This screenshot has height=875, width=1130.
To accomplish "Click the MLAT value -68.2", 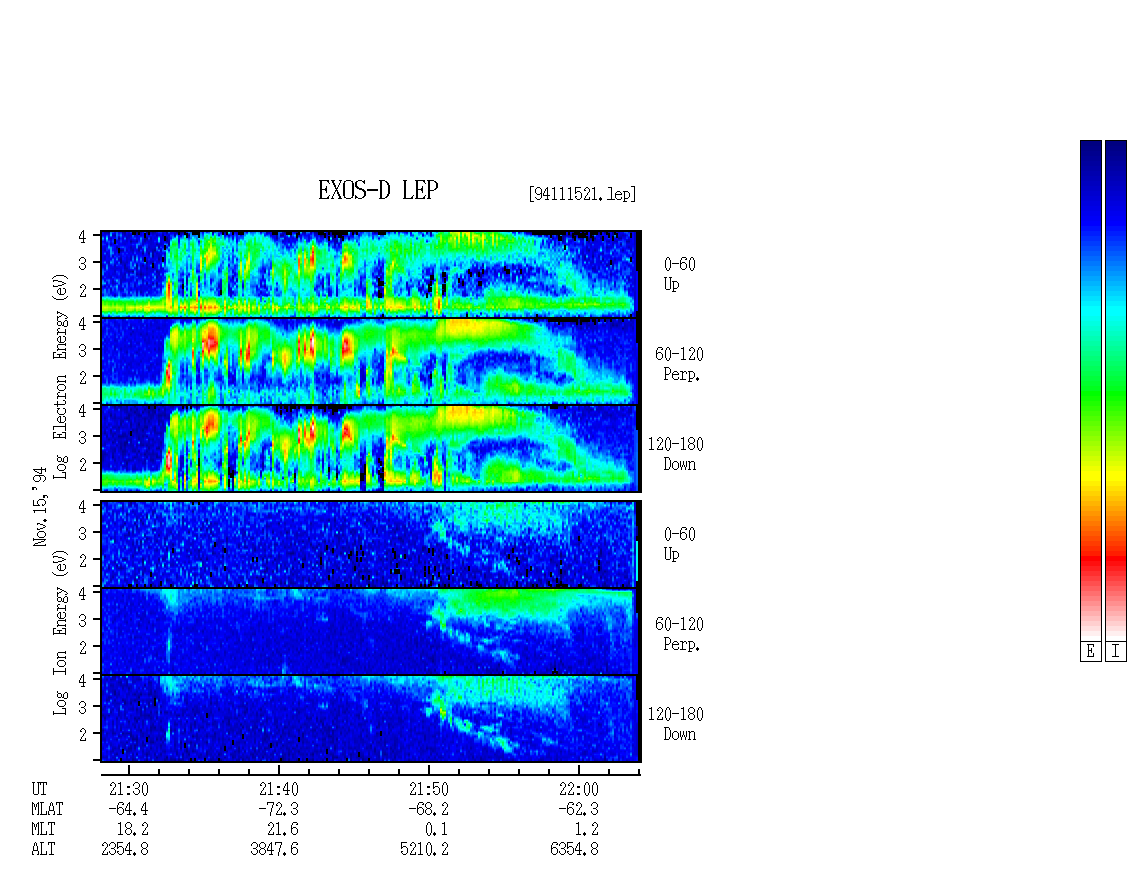I will 428,809.
